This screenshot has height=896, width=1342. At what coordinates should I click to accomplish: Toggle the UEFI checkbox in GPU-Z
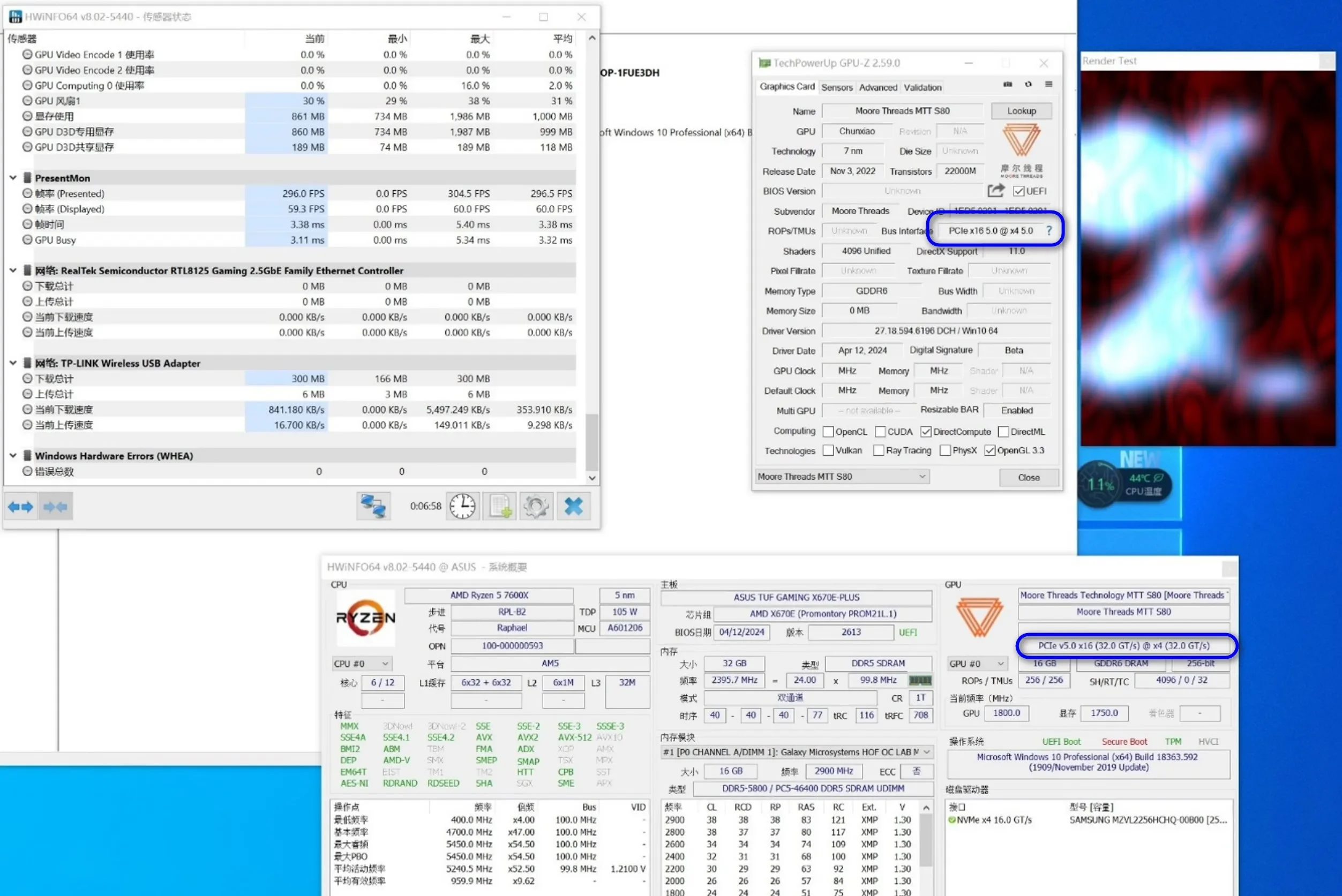tap(1018, 191)
